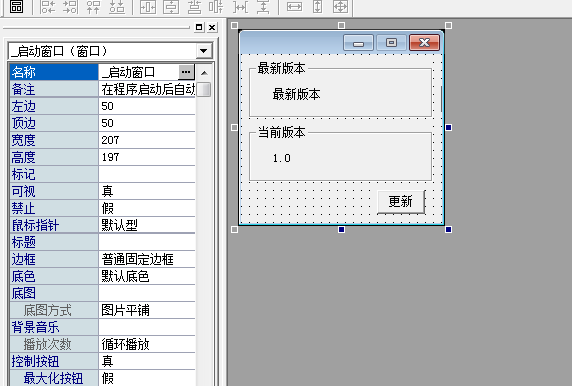572x386 pixels.
Task: Click the 禁止 value 假
Action: (x=147, y=208)
